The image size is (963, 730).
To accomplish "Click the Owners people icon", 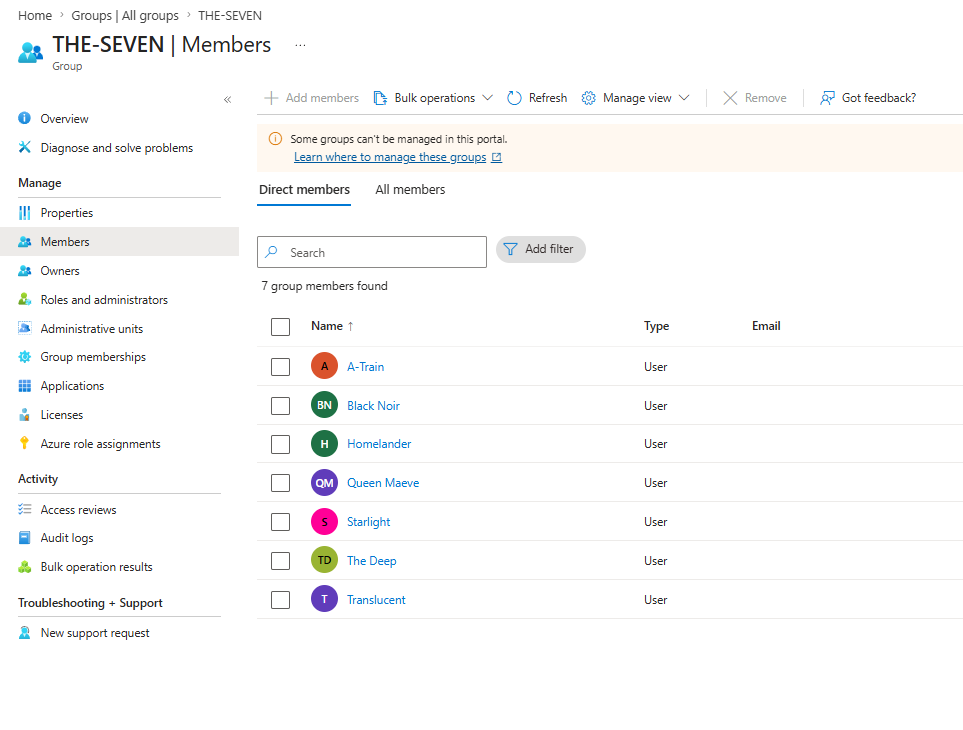I will click(25, 271).
